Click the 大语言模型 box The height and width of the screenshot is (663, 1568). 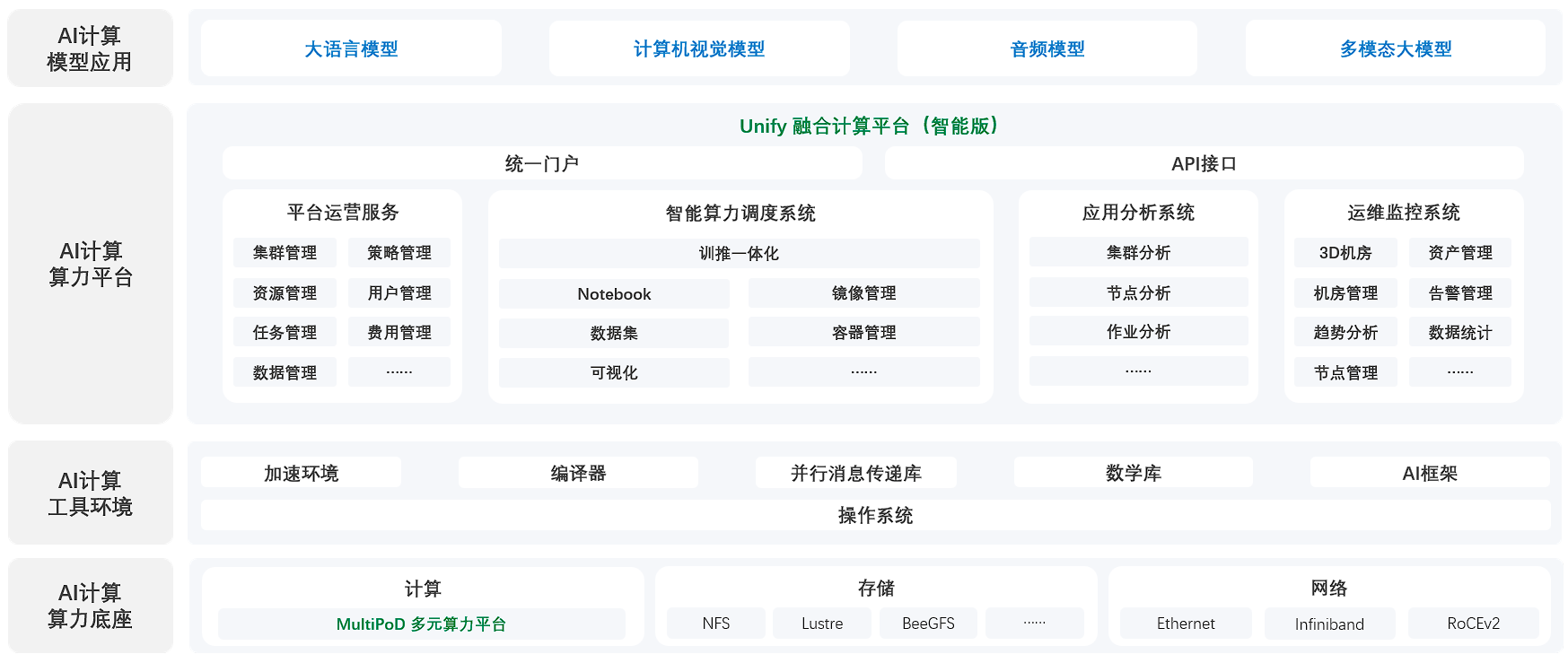[351, 48]
